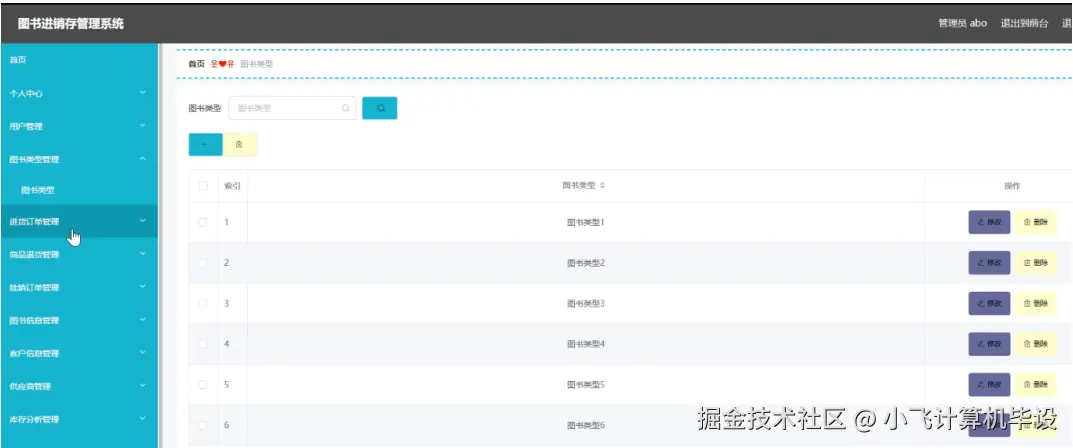This screenshot has width=1073, height=448.
Task: Expand the 库存分析管理 sidebar menu
Action: point(79,419)
